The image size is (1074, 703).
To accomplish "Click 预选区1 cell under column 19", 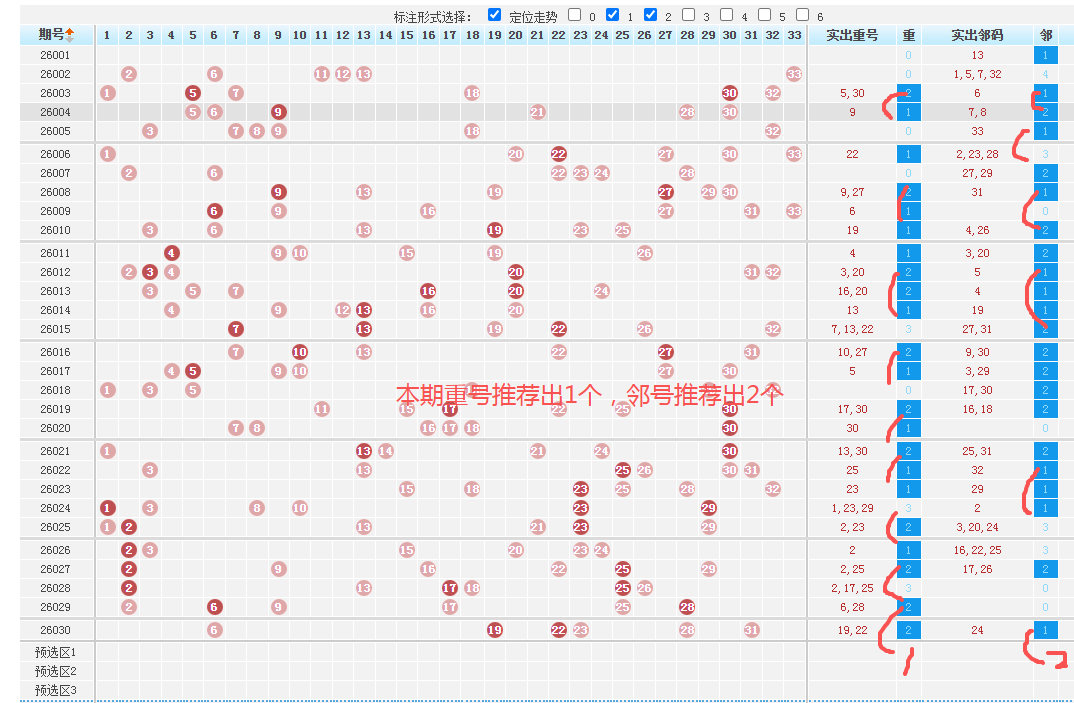I will pos(494,652).
